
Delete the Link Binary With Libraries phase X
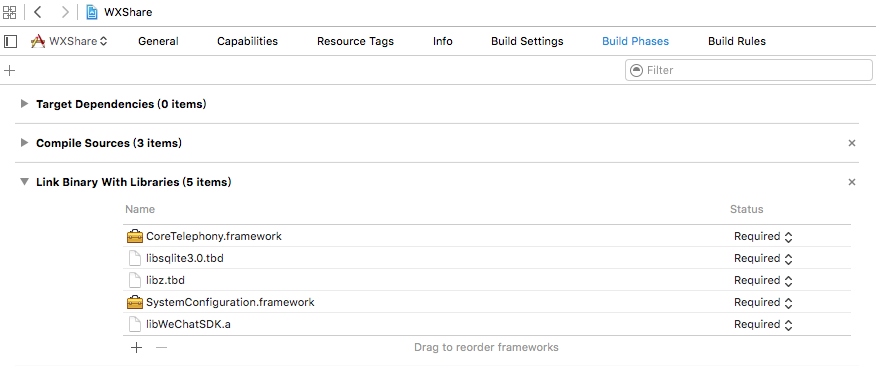click(x=851, y=182)
